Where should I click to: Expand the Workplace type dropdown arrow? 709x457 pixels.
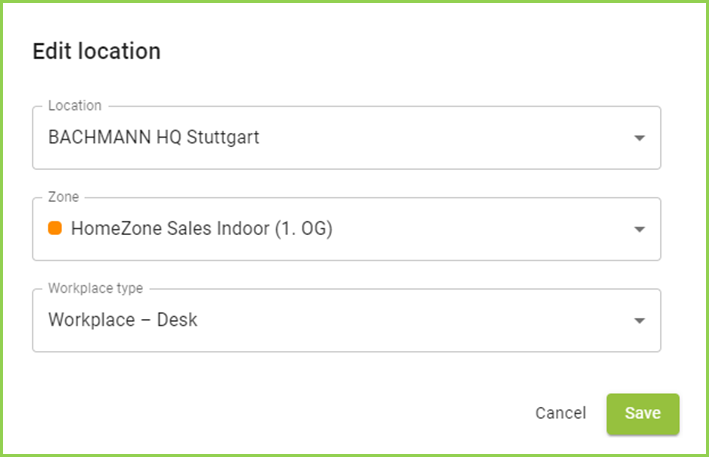[640, 321]
